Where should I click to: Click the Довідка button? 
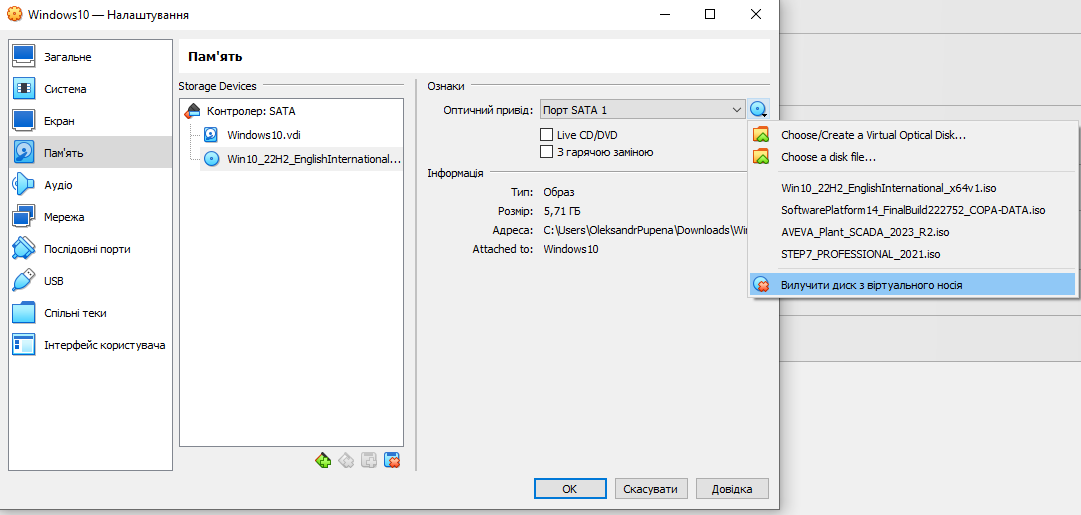click(x=732, y=489)
